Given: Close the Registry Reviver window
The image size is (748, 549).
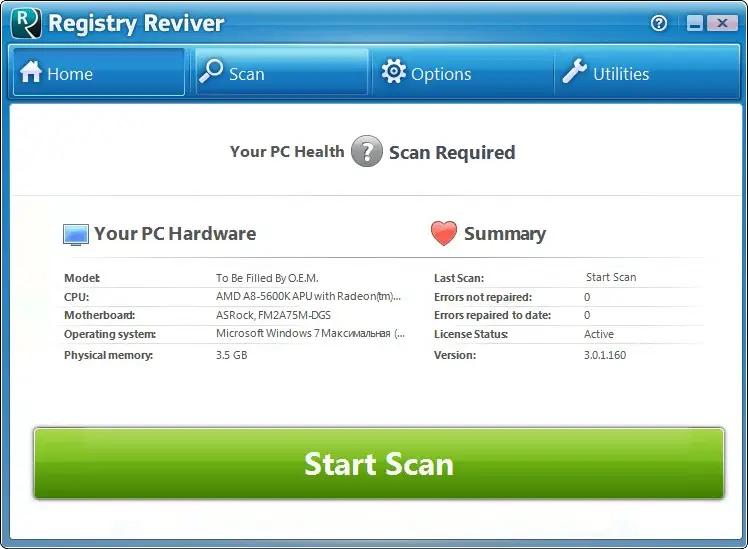Looking at the screenshot, I should coord(722,23).
